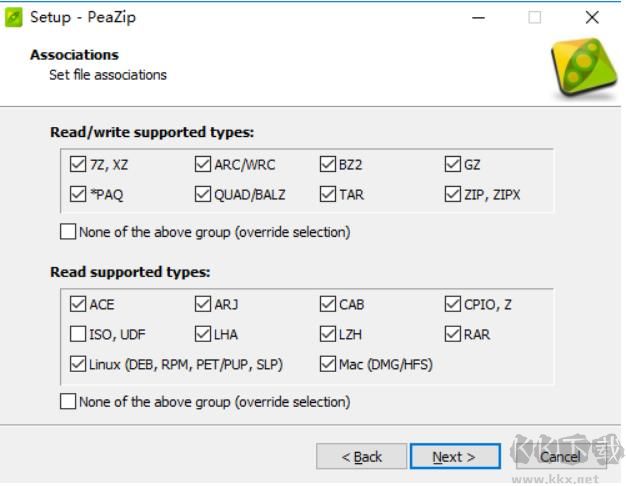626x486 pixels.
Task: Click the PeaZip title bar icon
Action: (13, 17)
